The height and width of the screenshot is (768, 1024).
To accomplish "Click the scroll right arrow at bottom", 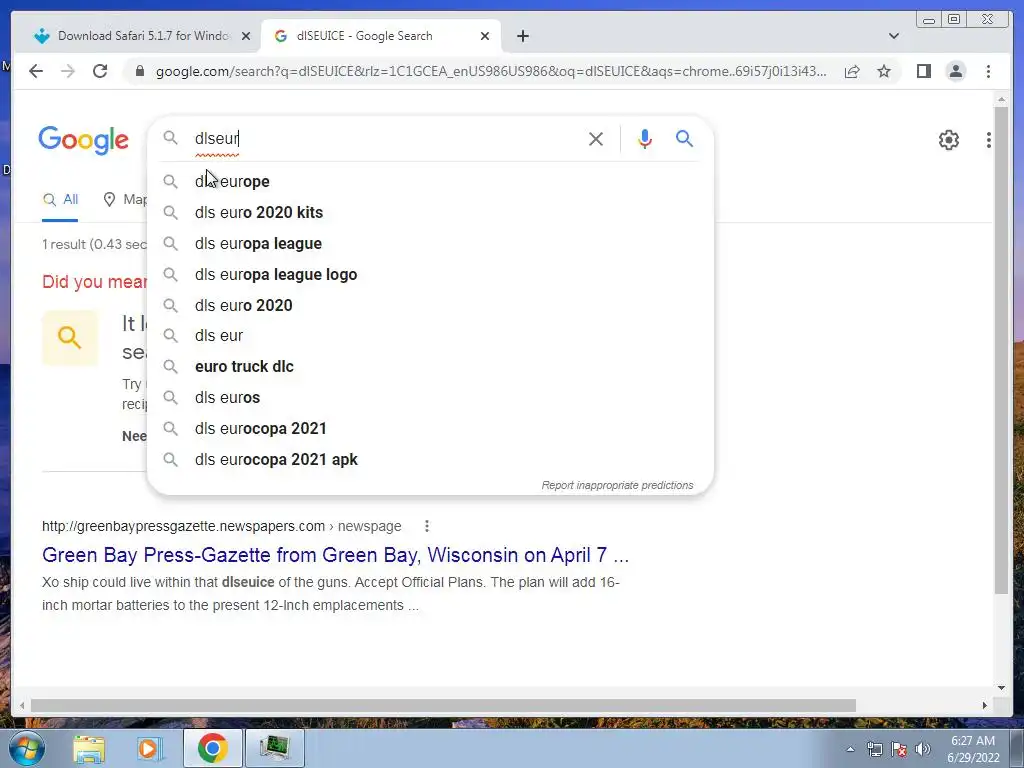I will click(x=984, y=705).
